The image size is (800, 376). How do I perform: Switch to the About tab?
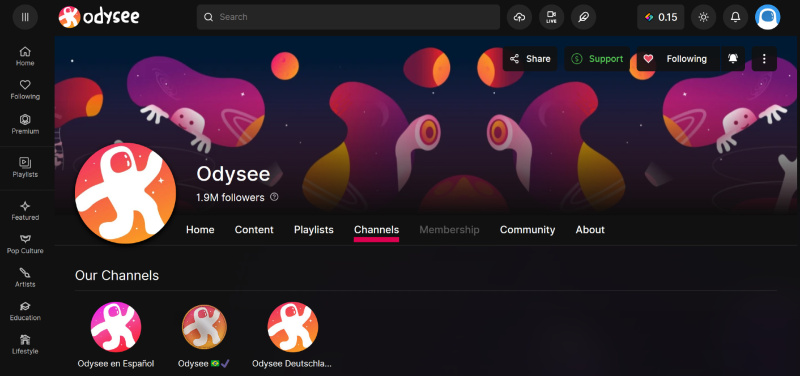tap(590, 230)
